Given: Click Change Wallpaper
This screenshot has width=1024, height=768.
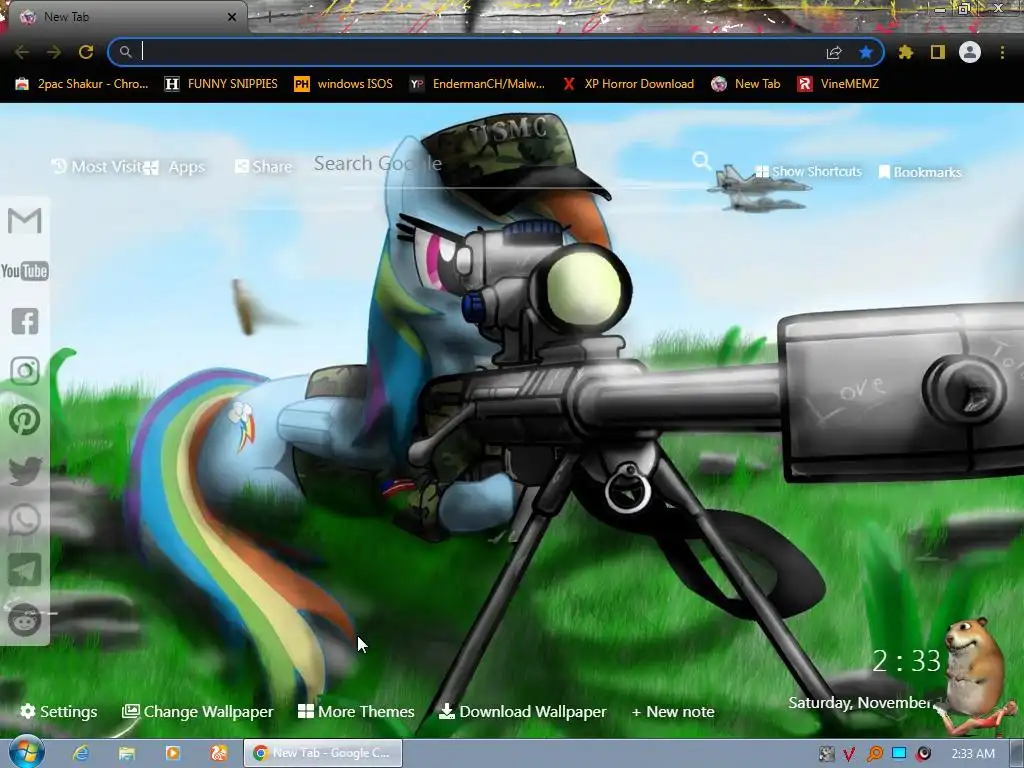Looking at the screenshot, I should point(198,712).
